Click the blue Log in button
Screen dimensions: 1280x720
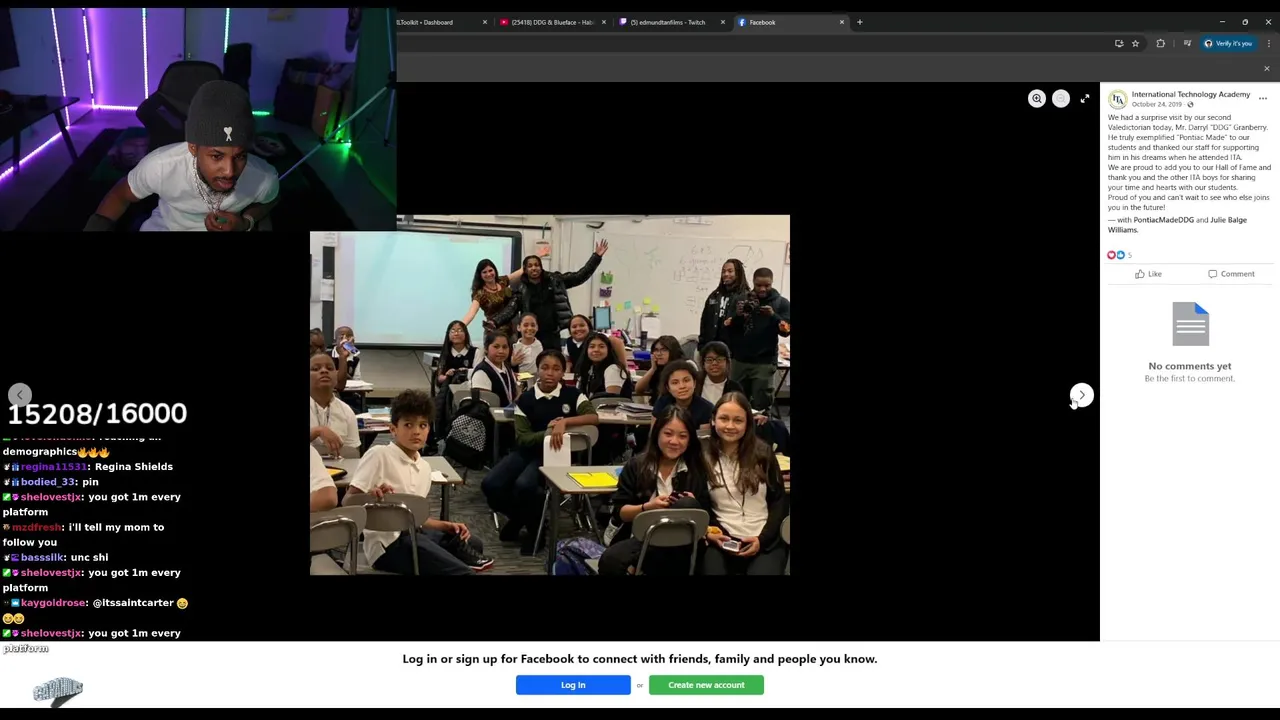(x=573, y=685)
